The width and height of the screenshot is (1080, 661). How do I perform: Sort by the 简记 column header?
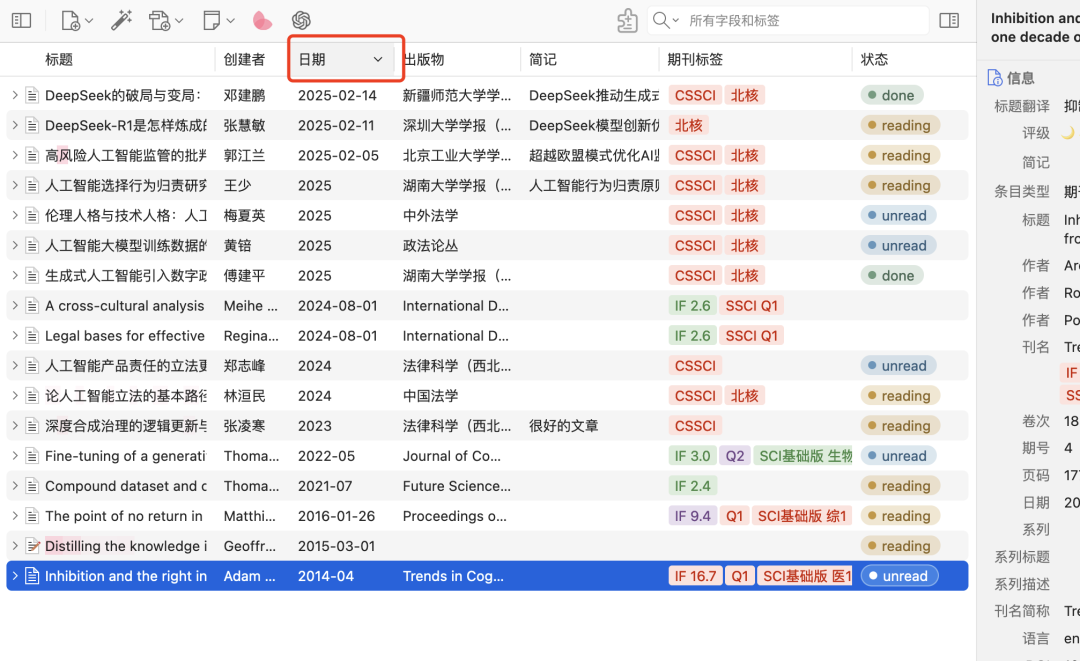(x=543, y=60)
